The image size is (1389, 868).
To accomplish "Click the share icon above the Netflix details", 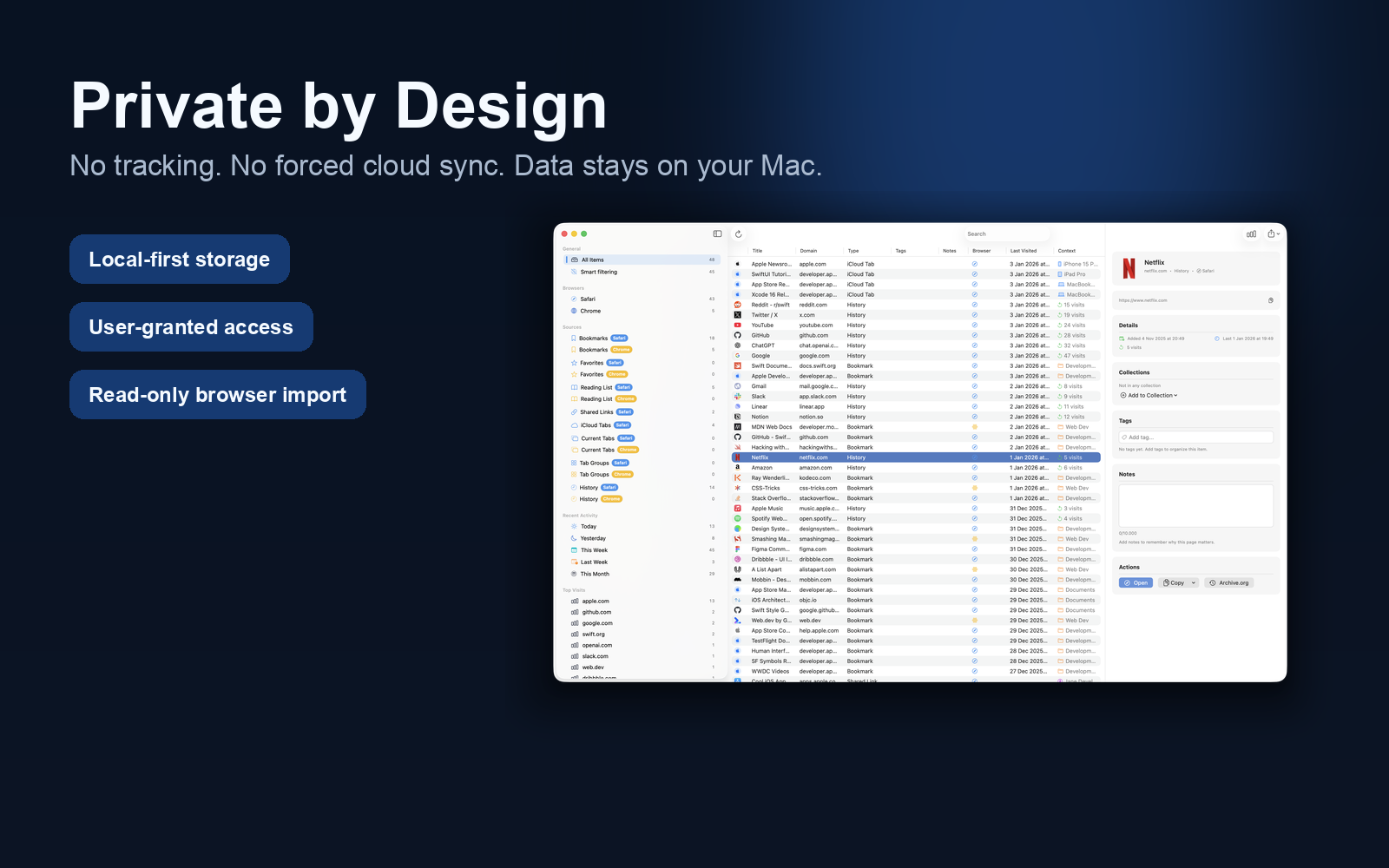I will click(1270, 232).
